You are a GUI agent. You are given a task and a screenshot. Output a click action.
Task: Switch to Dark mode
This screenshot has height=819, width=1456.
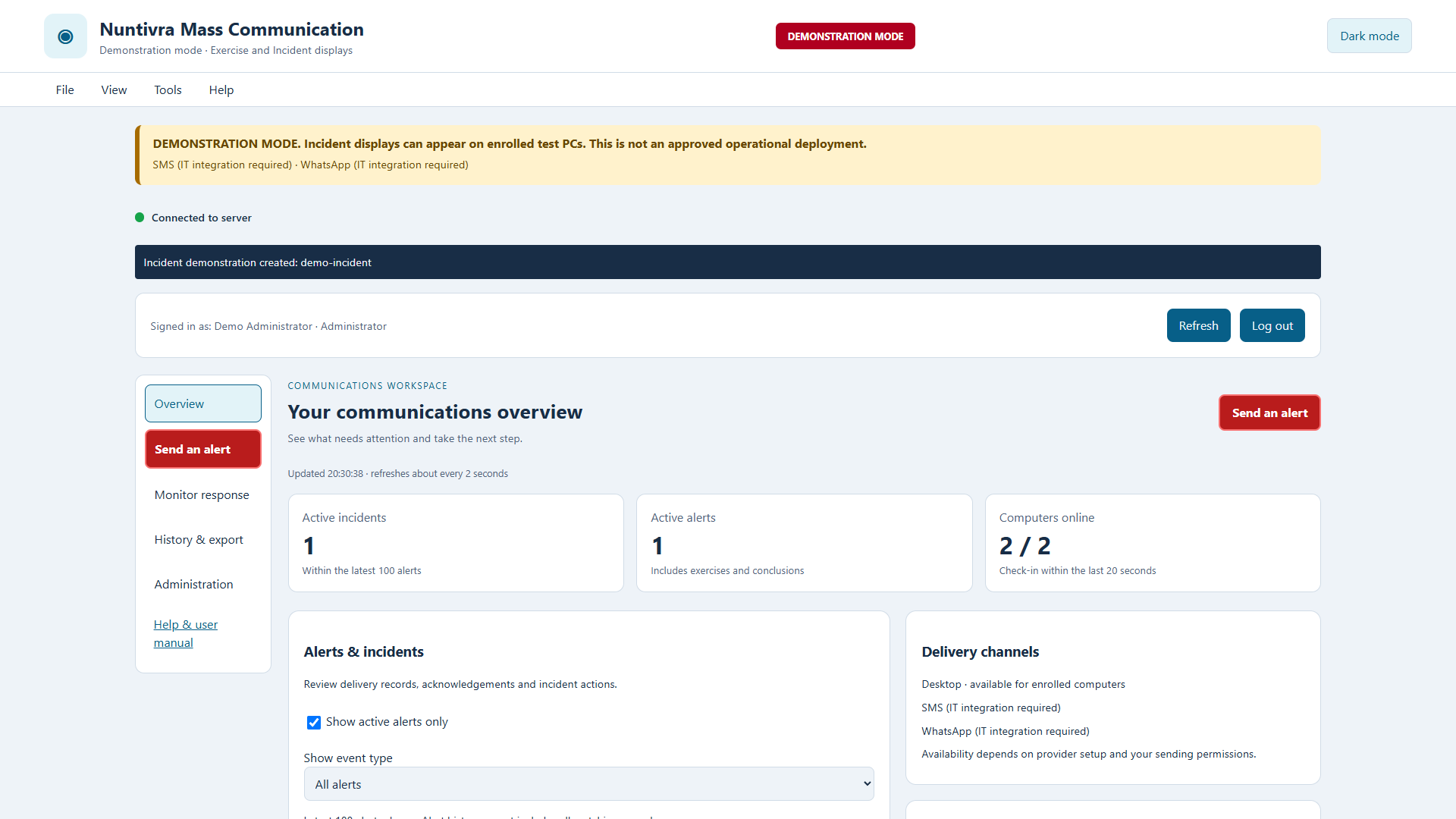click(x=1369, y=36)
